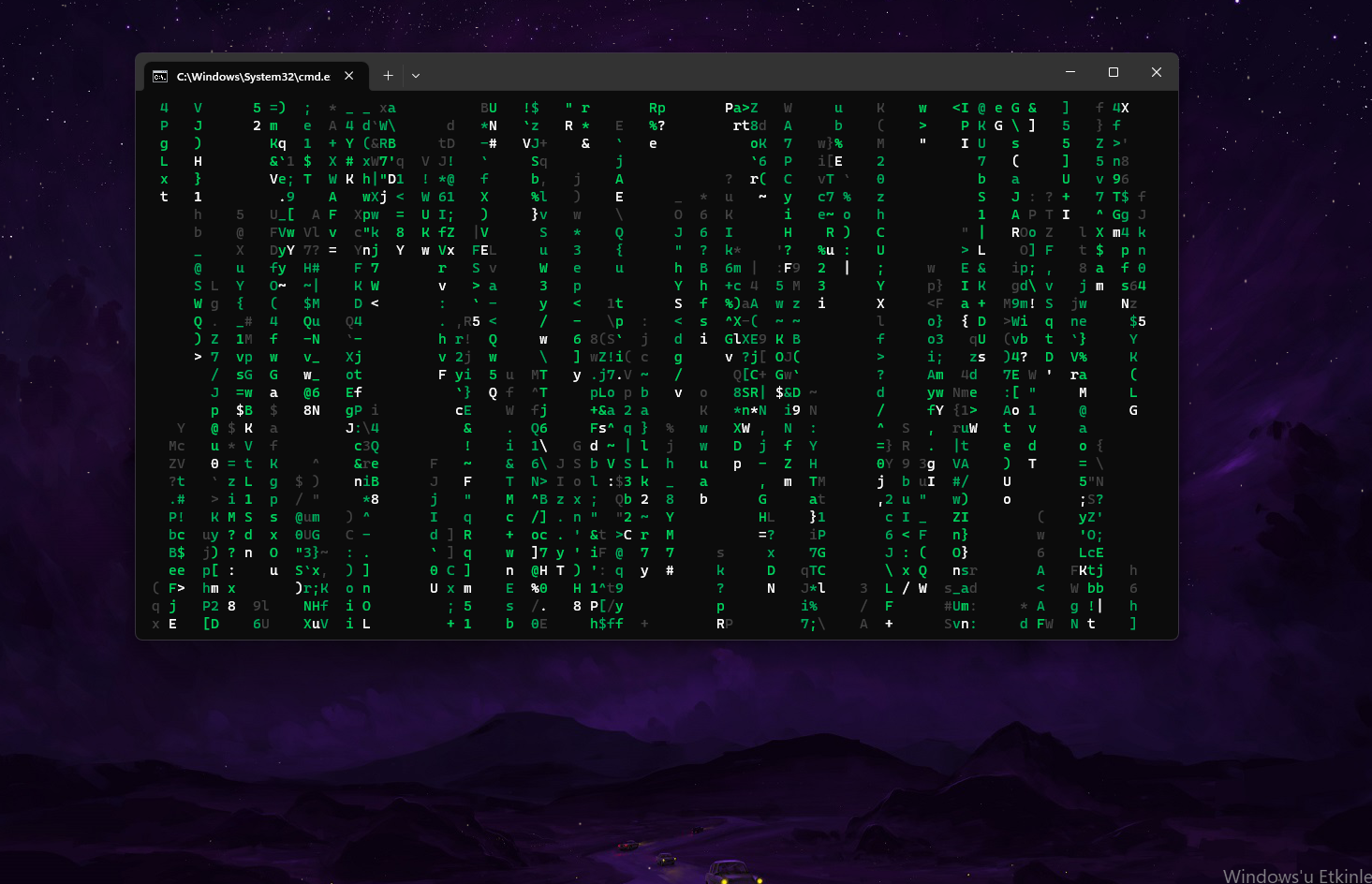Screen dimensions: 1372x884
Task: Maximize the terminal window
Action: tap(1114, 71)
